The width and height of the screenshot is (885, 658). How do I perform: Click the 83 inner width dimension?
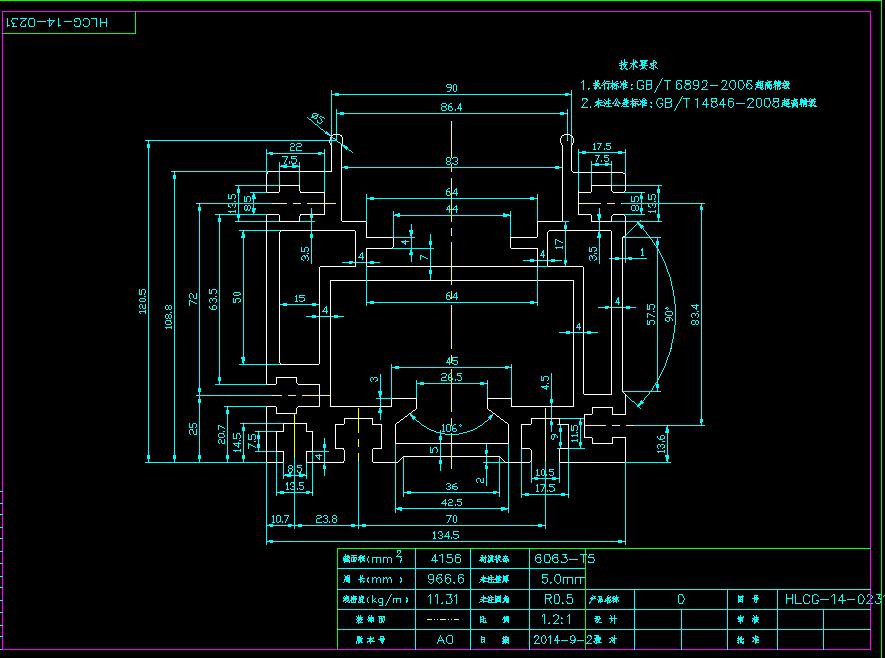click(452, 161)
